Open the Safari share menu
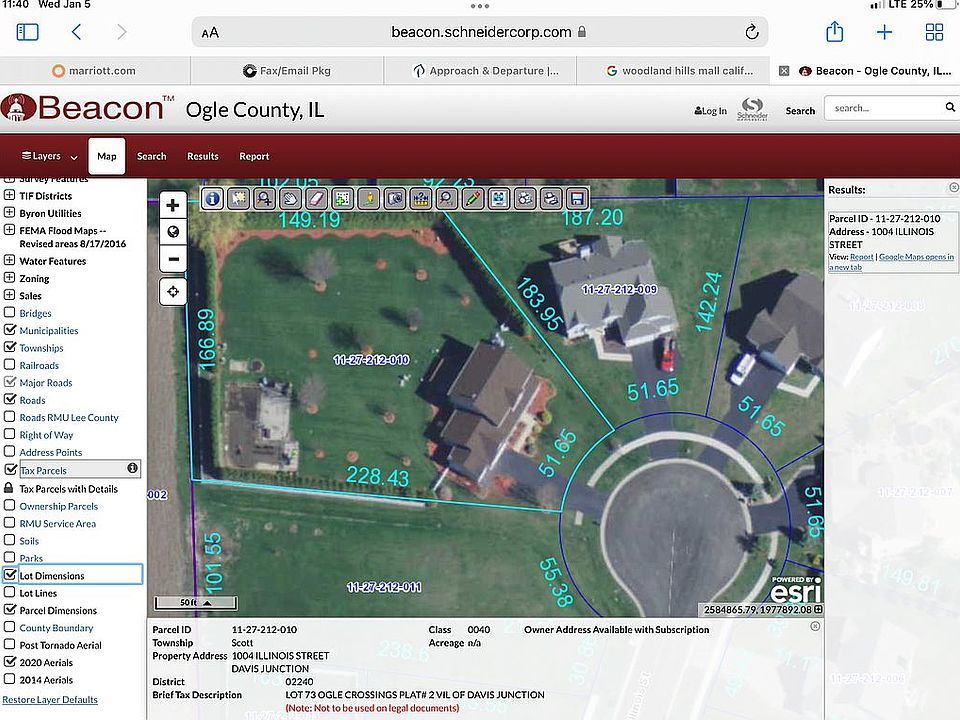The height and width of the screenshot is (720, 960). point(834,31)
